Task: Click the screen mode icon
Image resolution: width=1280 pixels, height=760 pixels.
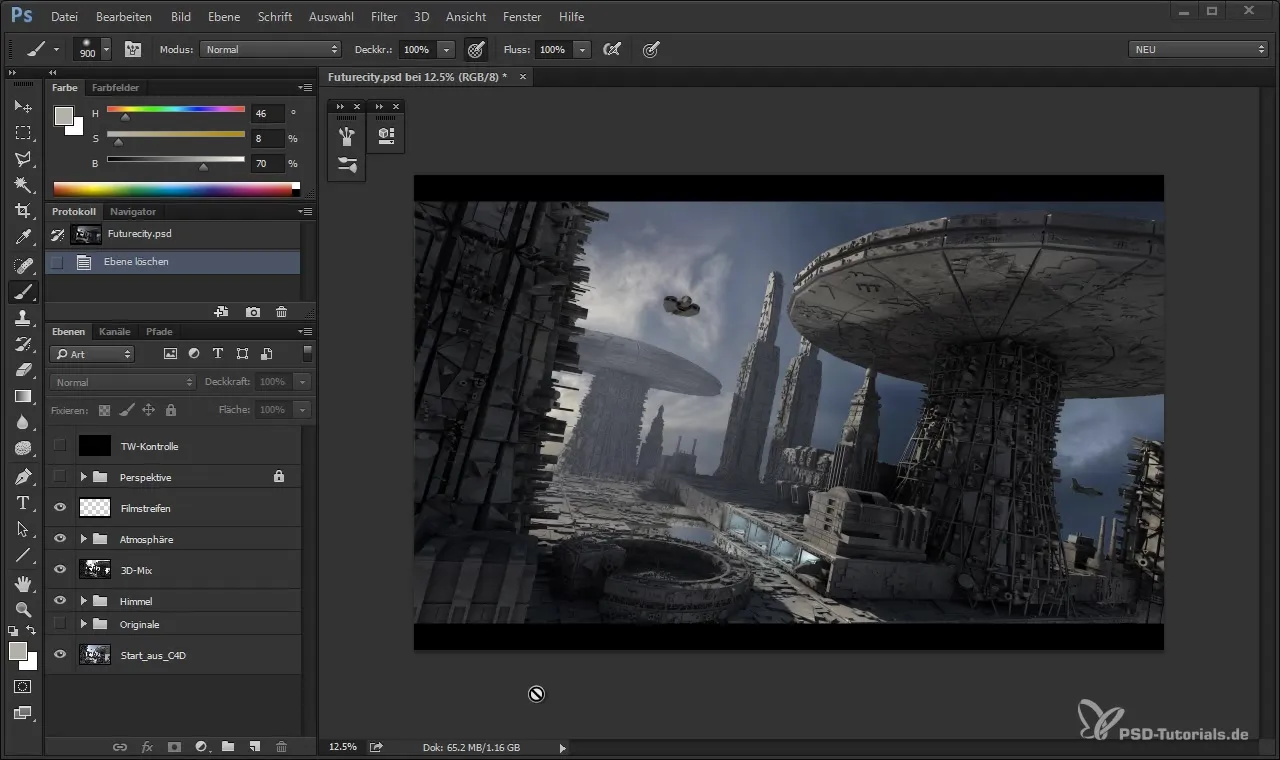Action: [22, 713]
